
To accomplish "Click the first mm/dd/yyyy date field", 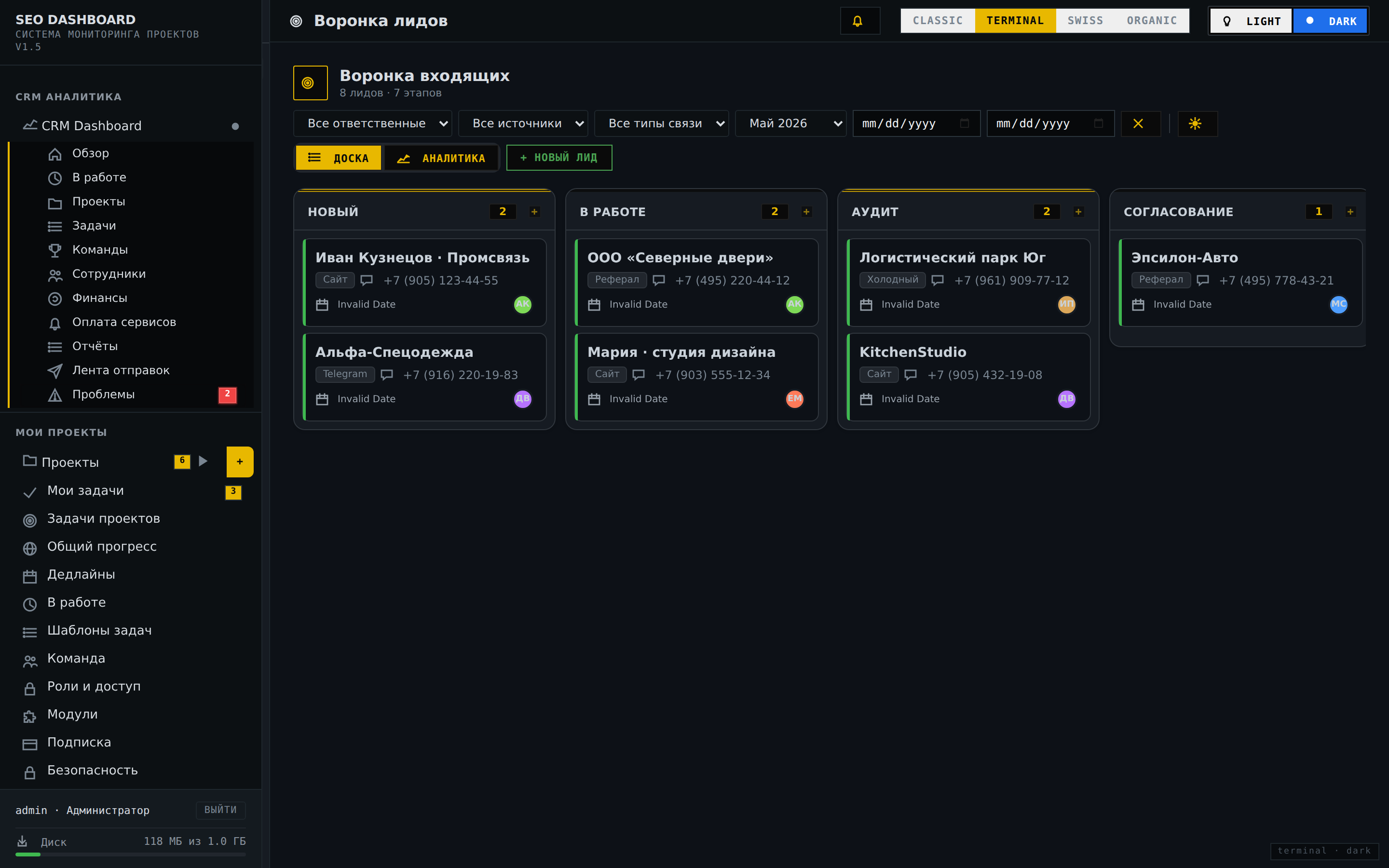I will click(916, 123).
